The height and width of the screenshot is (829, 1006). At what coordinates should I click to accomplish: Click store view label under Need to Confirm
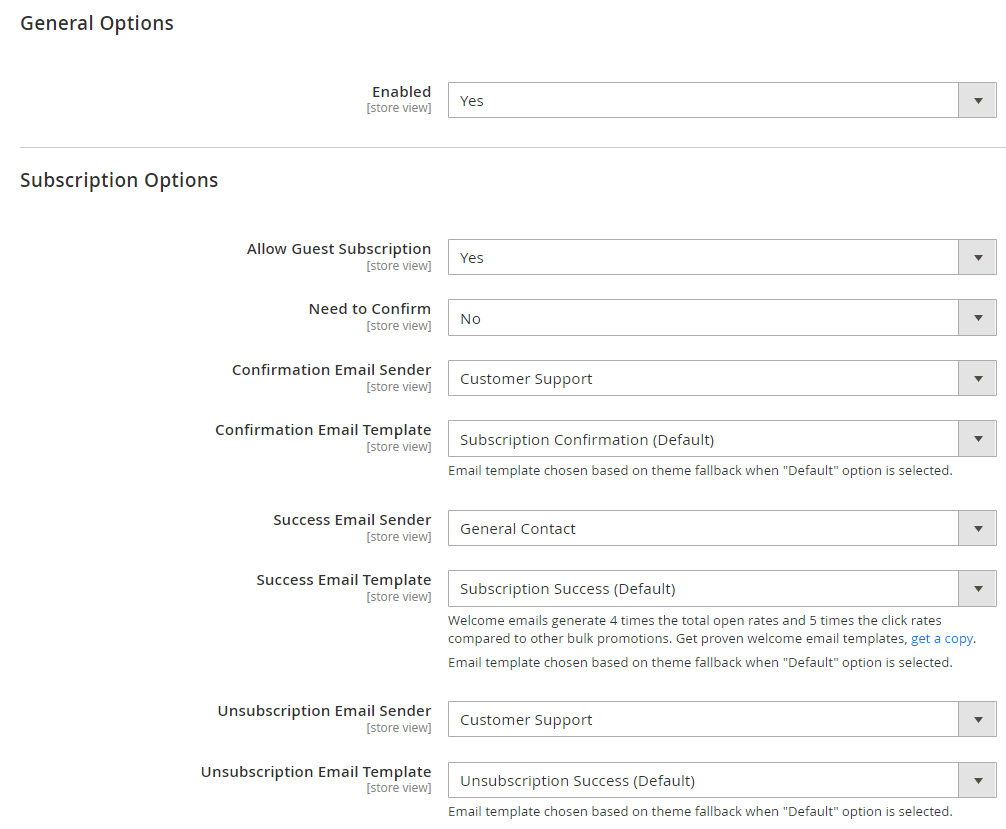click(399, 325)
